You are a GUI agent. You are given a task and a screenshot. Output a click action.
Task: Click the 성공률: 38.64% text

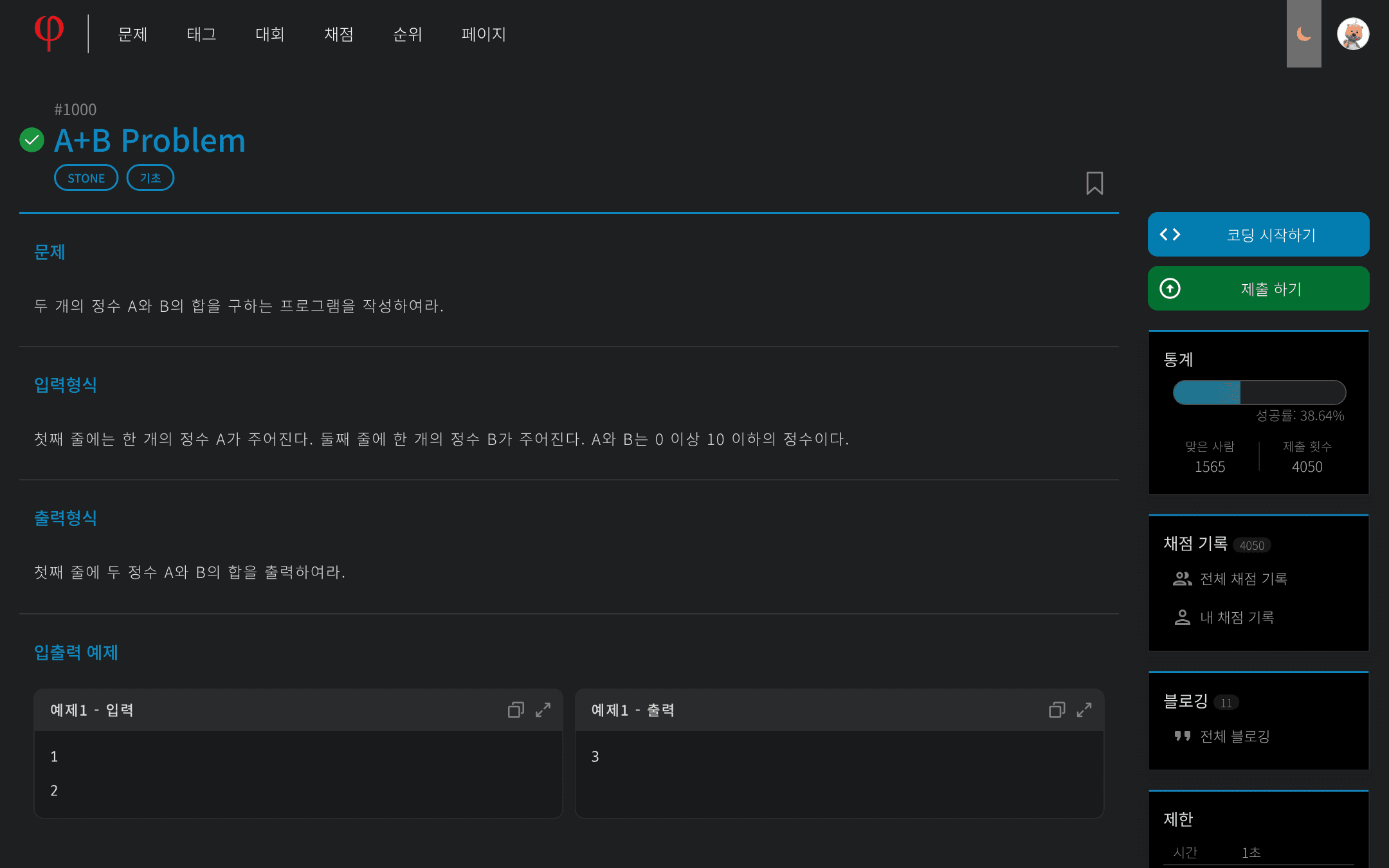[1300, 416]
